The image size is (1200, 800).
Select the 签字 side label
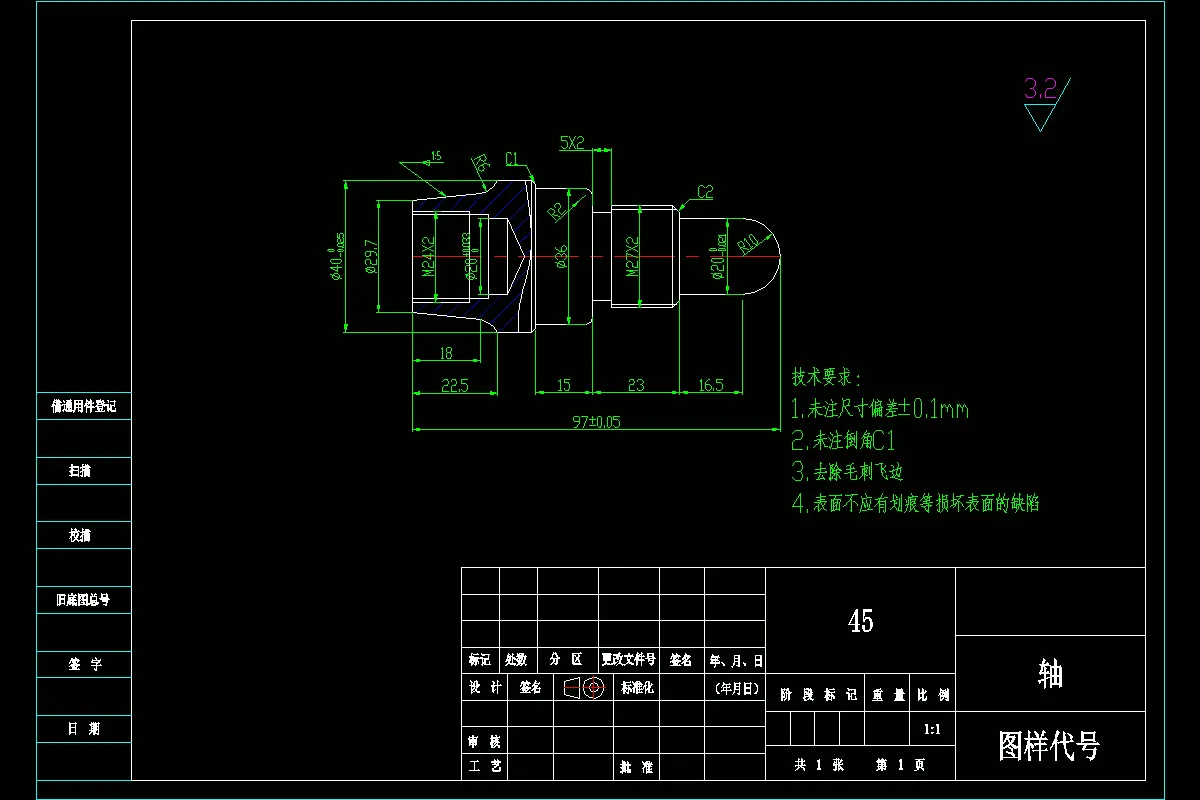84,664
